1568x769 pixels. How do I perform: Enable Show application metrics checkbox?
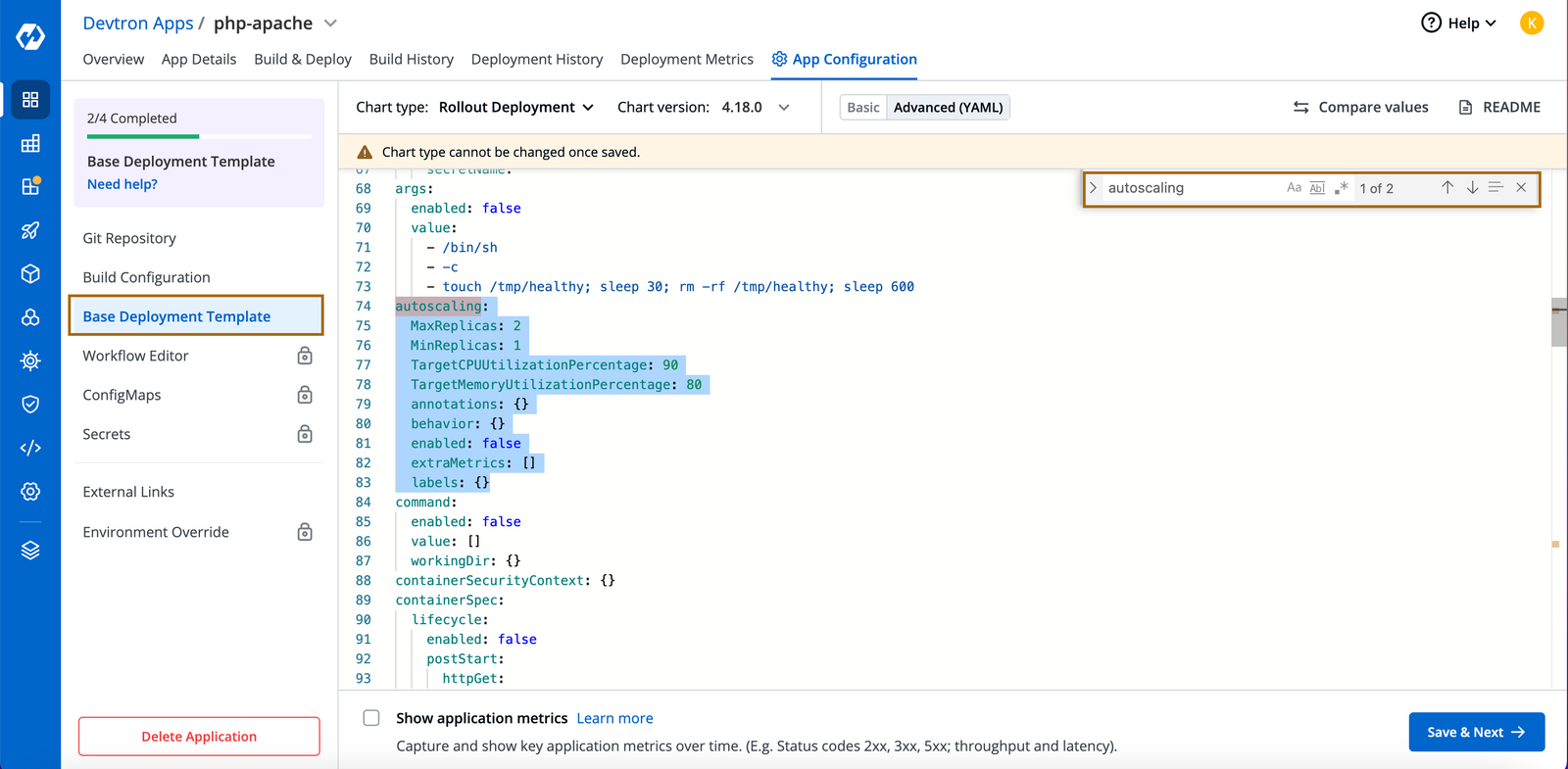(x=371, y=718)
